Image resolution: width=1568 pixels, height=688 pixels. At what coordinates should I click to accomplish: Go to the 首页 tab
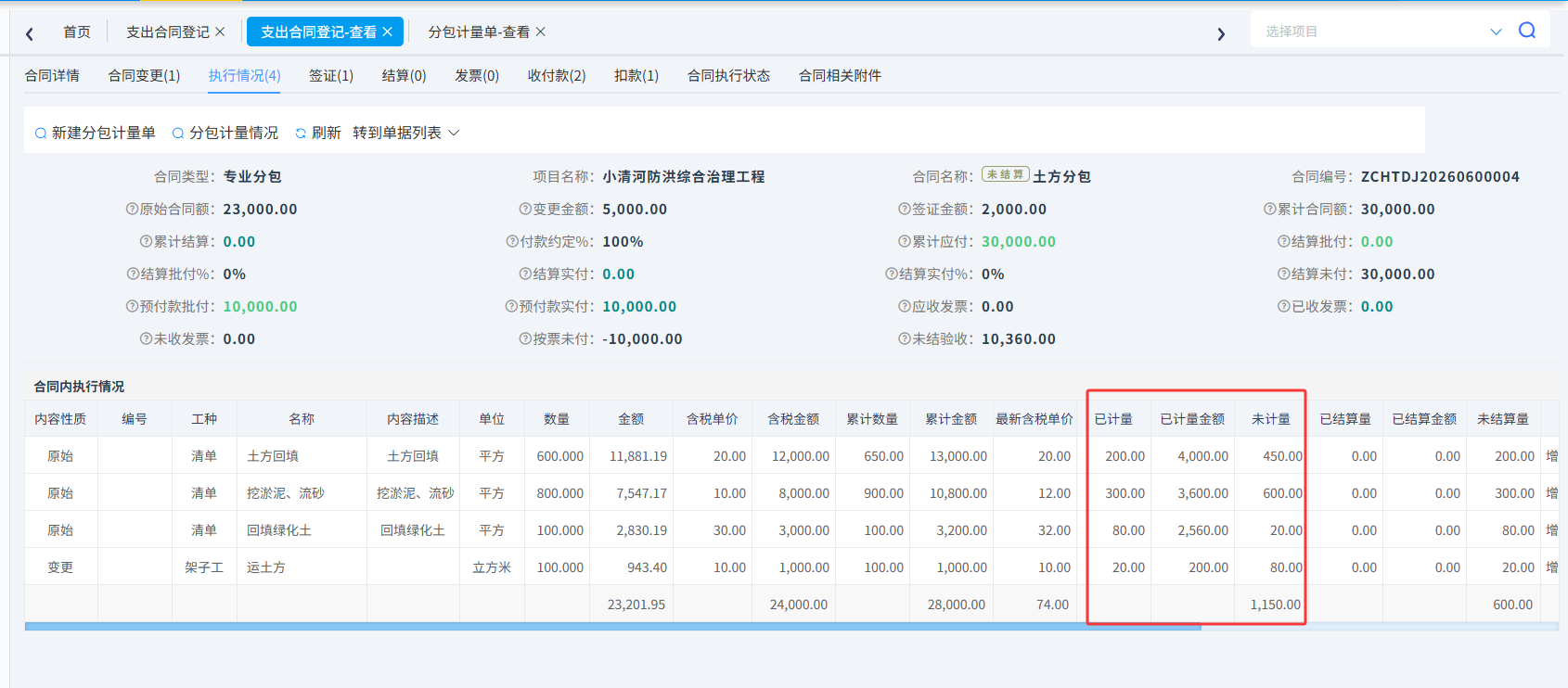click(77, 32)
